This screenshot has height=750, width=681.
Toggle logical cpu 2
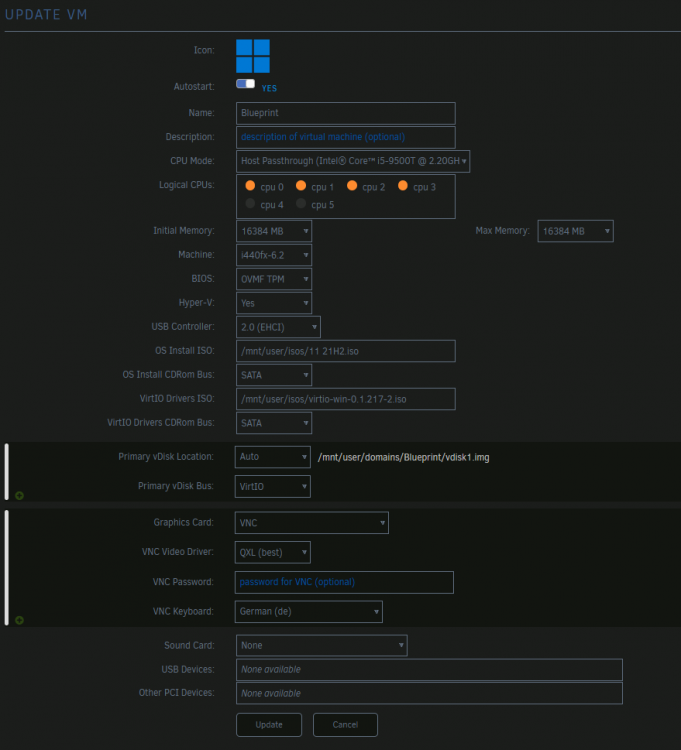pyautogui.click(x=352, y=186)
